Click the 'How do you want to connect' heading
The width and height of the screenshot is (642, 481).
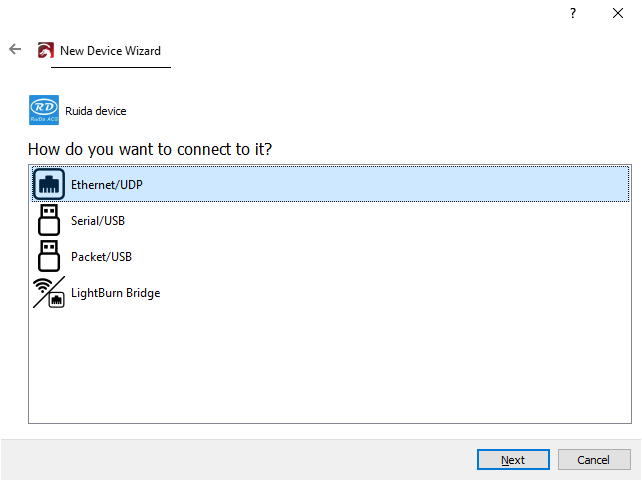pyautogui.click(x=150, y=150)
